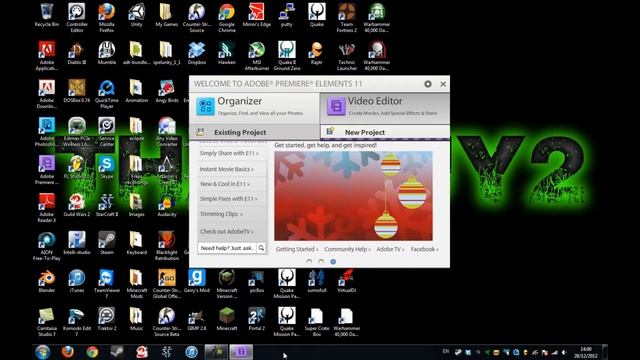Select the Google Chrome desktop icon
The width and height of the screenshot is (640, 360).
point(227,18)
